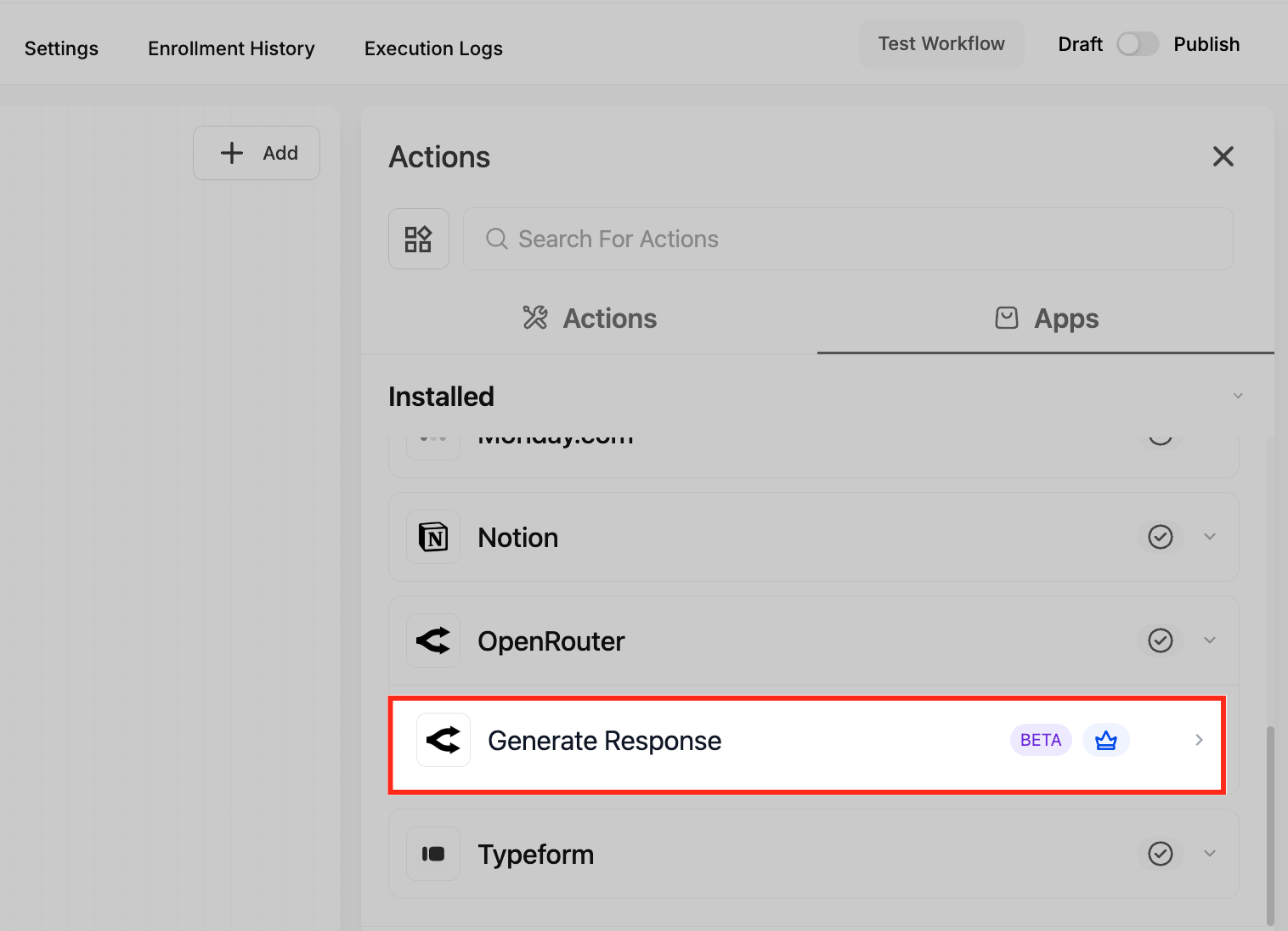Viewport: 1288px width, 931px height.
Task: Toggle the Draft/Publish switch
Action: coord(1138,44)
